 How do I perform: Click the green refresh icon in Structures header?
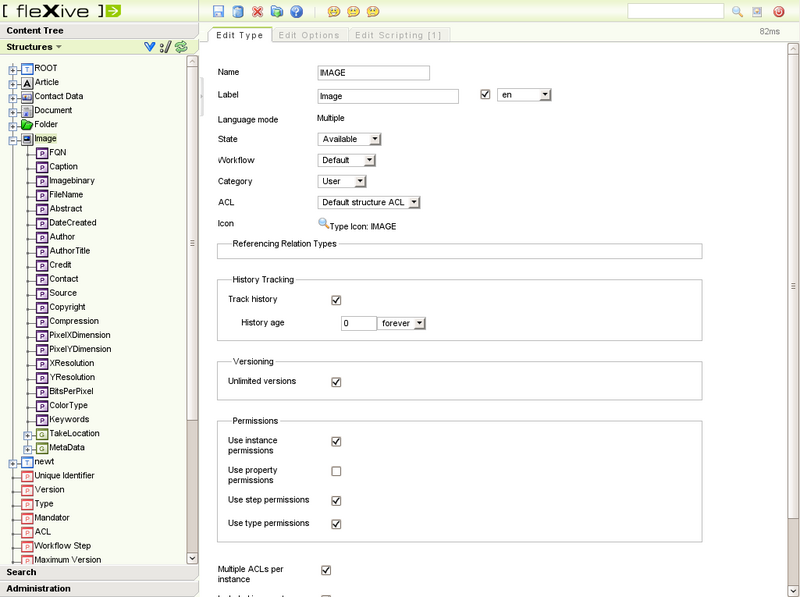point(182,47)
